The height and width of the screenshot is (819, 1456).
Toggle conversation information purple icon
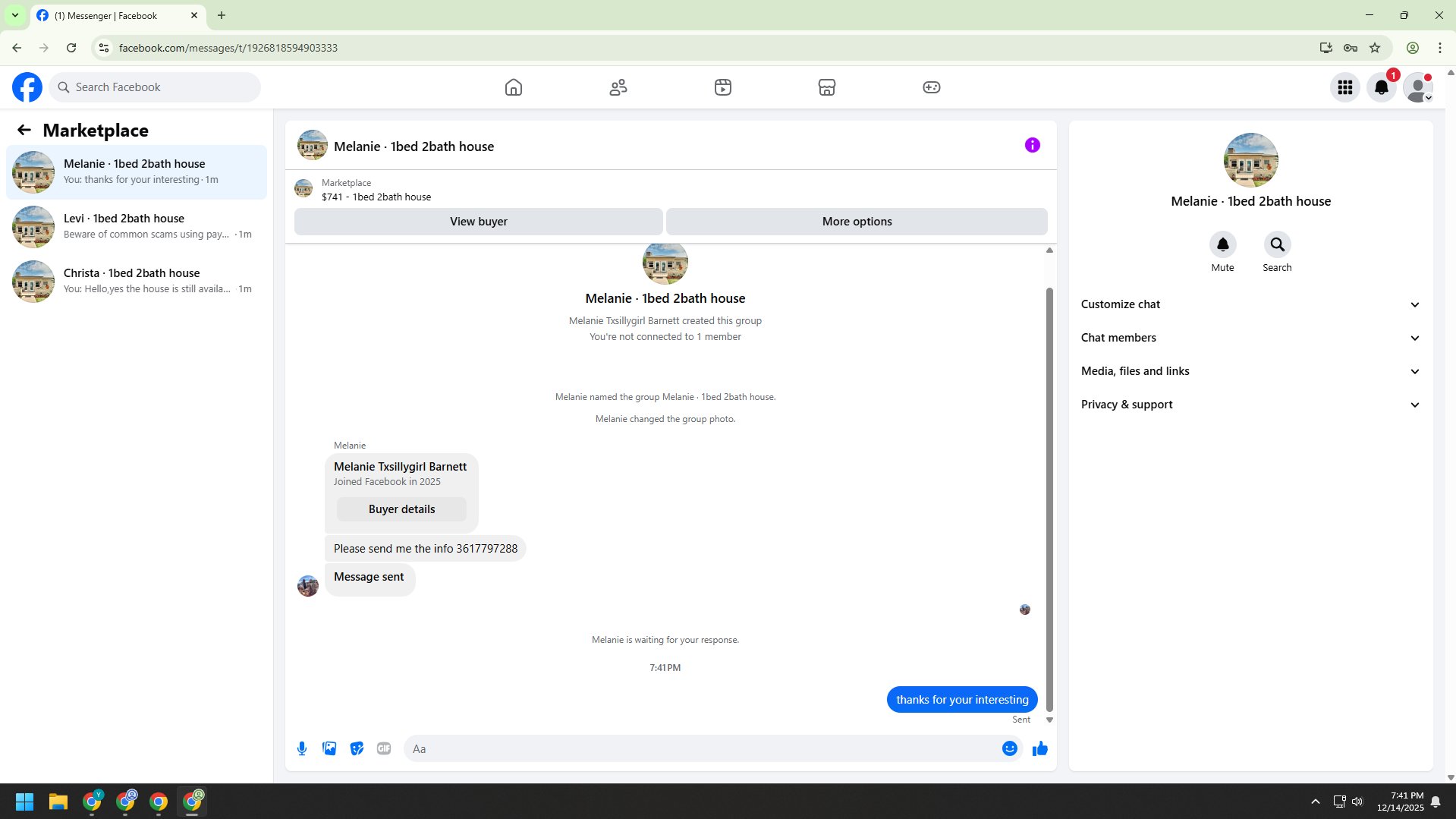(x=1033, y=145)
